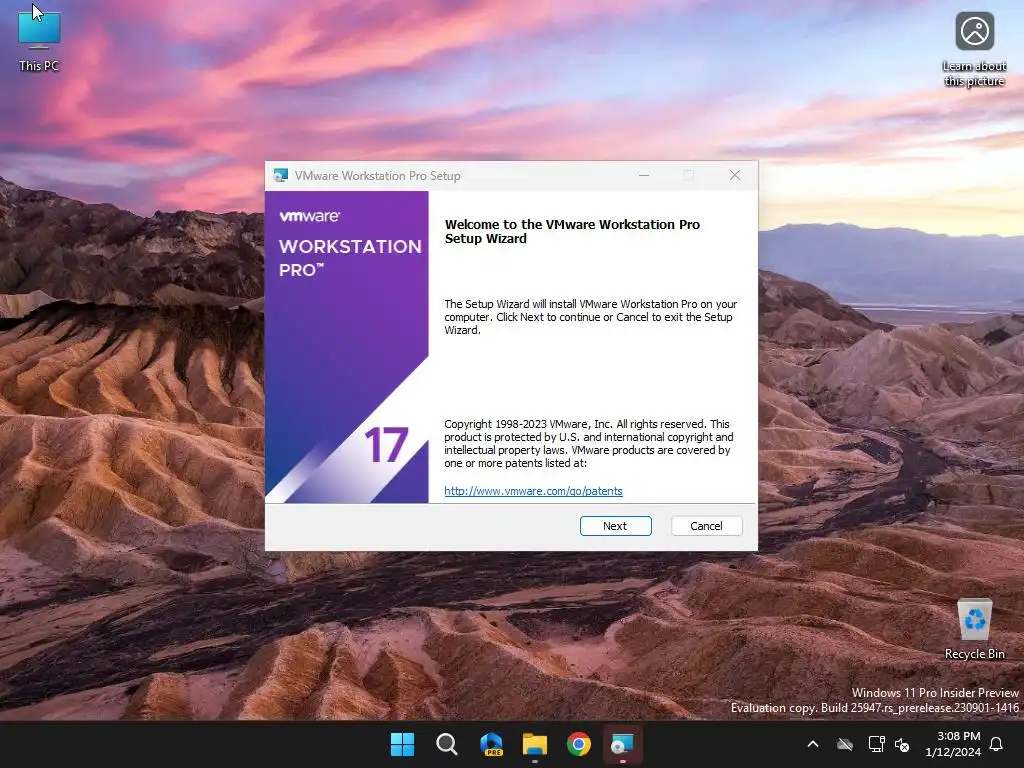Click the Next button in setup wizard
The height and width of the screenshot is (768, 1024).
click(615, 526)
